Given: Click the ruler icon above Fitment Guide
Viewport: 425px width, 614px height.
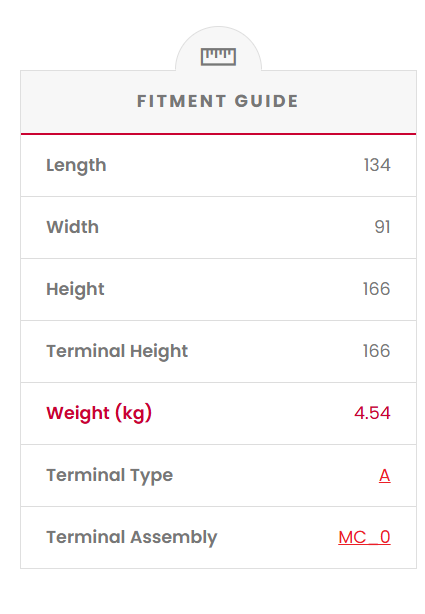Looking at the screenshot, I should [218, 57].
